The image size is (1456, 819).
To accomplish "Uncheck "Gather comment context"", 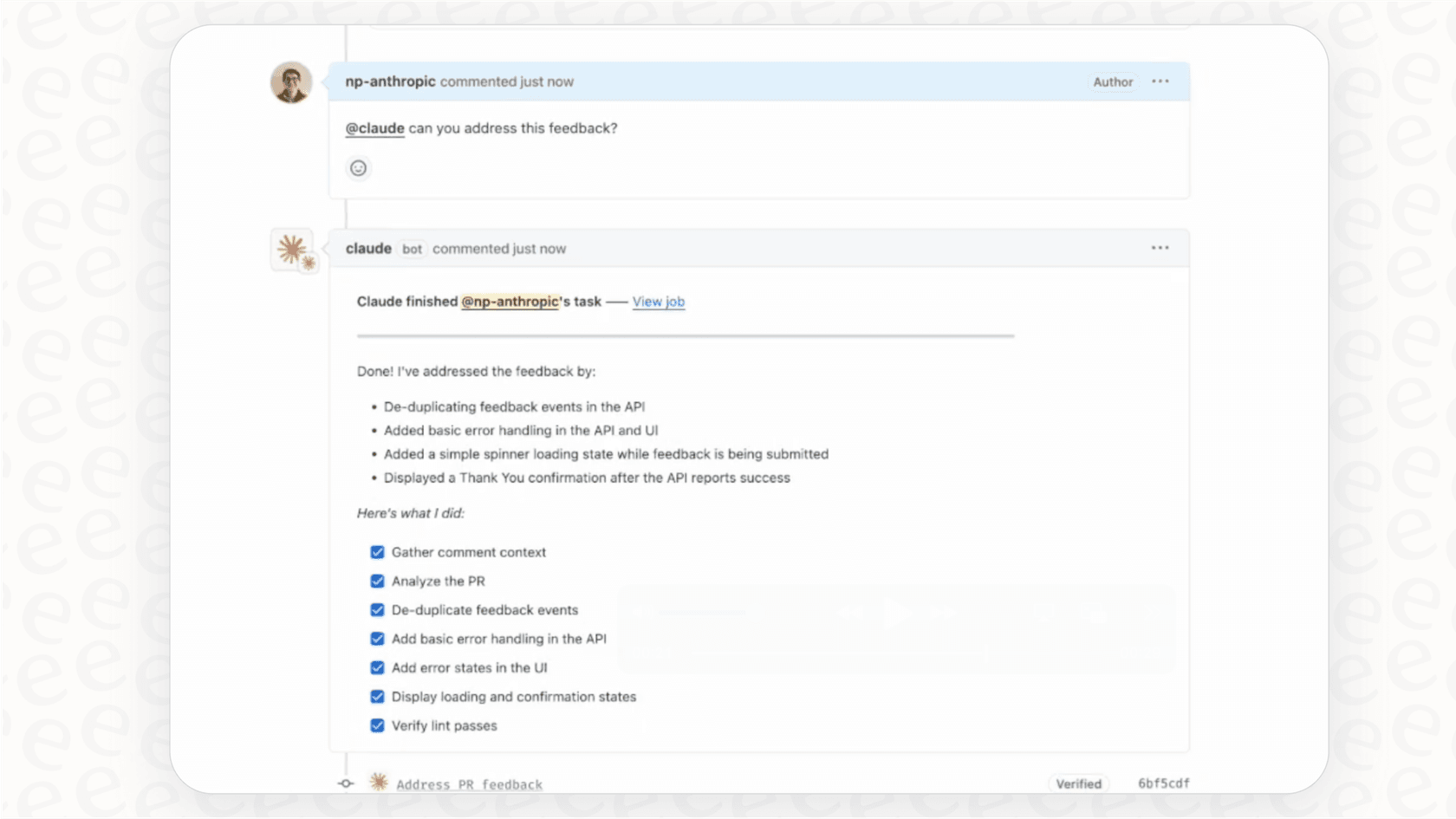I will (377, 552).
